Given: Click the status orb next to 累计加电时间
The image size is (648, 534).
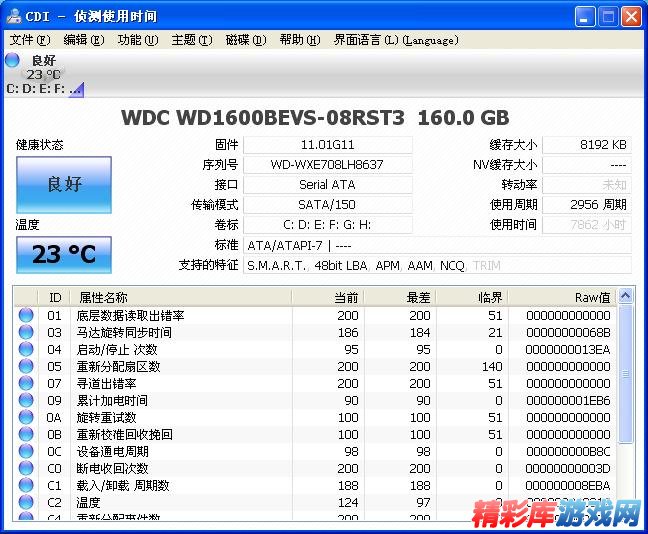Looking at the screenshot, I should click(26, 401).
